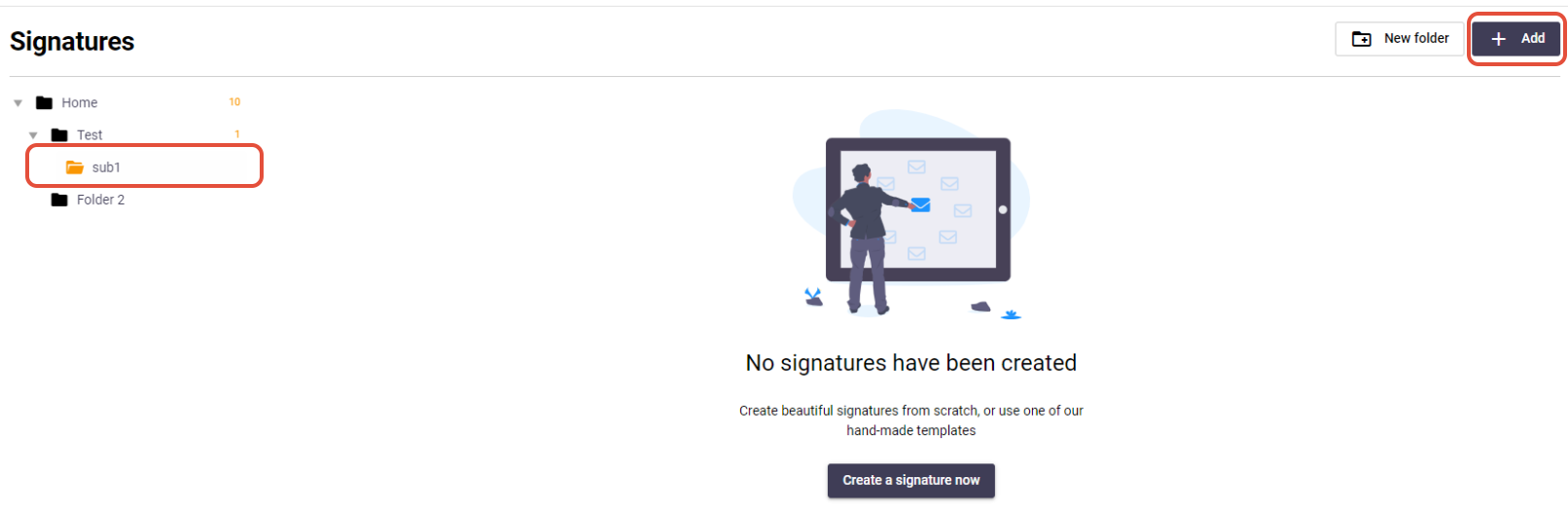
Task: Click the Test folder icon
Action: pyautogui.click(x=59, y=134)
